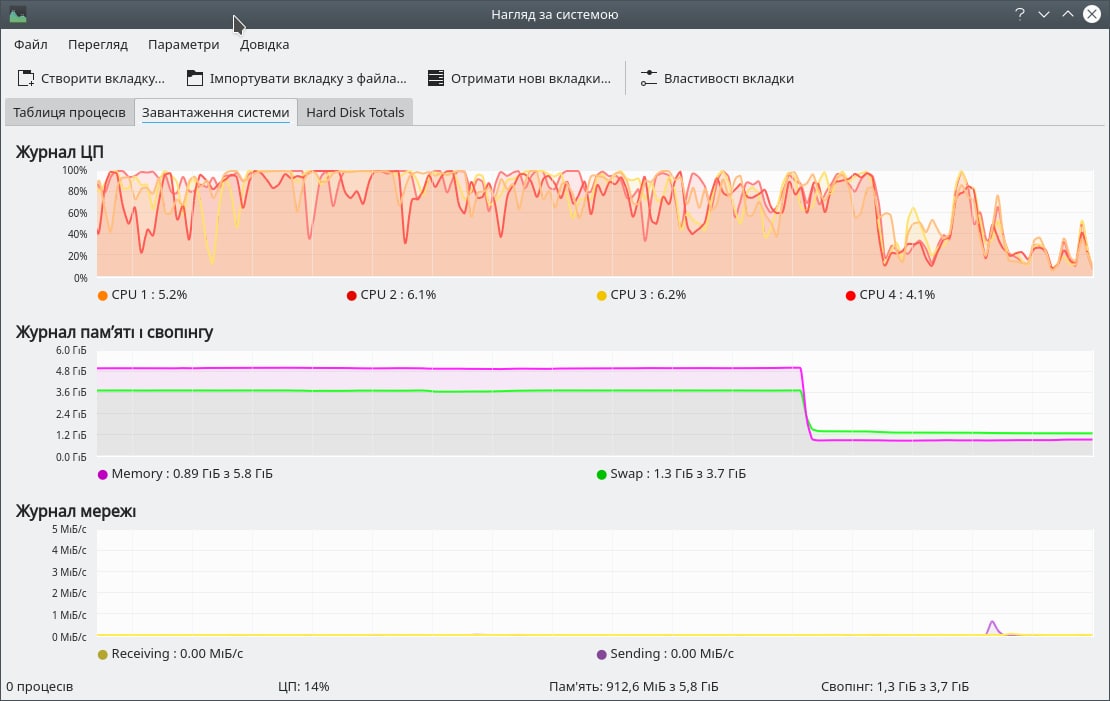This screenshot has width=1110, height=701.
Task: Click the CPU 4 : 4.1% label
Action: click(x=898, y=295)
